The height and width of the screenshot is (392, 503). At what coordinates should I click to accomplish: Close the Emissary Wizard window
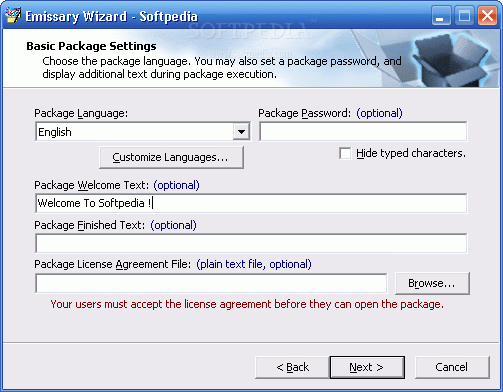(487, 16)
